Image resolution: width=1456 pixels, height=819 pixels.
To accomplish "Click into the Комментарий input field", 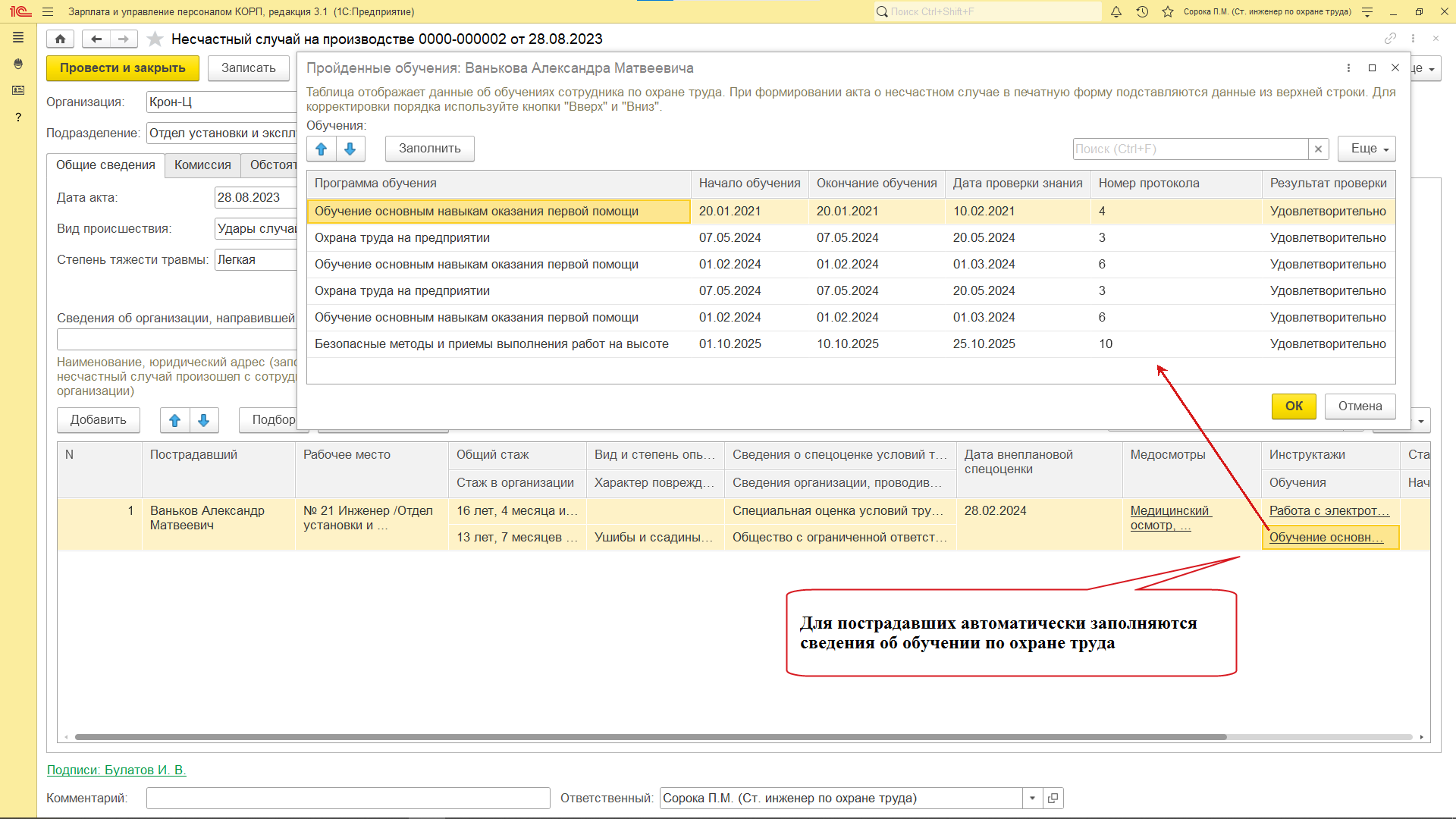I will coord(348,798).
